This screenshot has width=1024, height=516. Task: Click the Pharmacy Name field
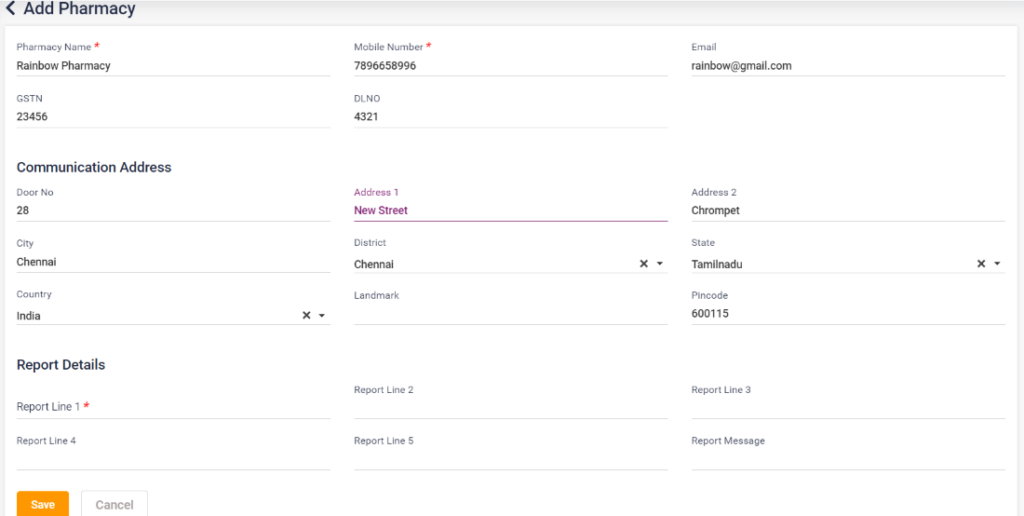tap(172, 66)
